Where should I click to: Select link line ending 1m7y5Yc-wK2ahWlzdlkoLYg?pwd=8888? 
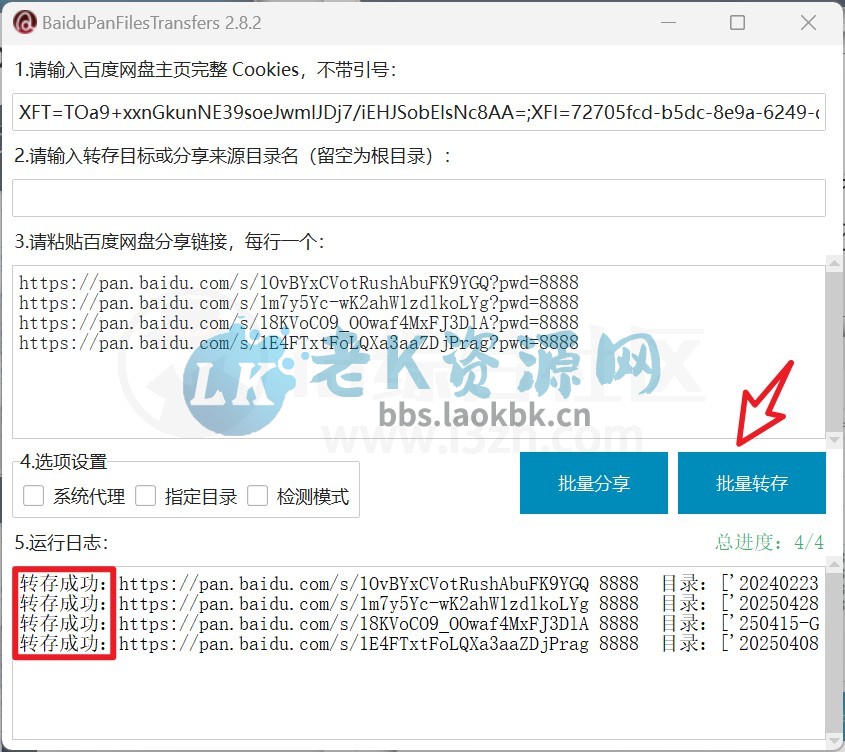click(x=299, y=303)
